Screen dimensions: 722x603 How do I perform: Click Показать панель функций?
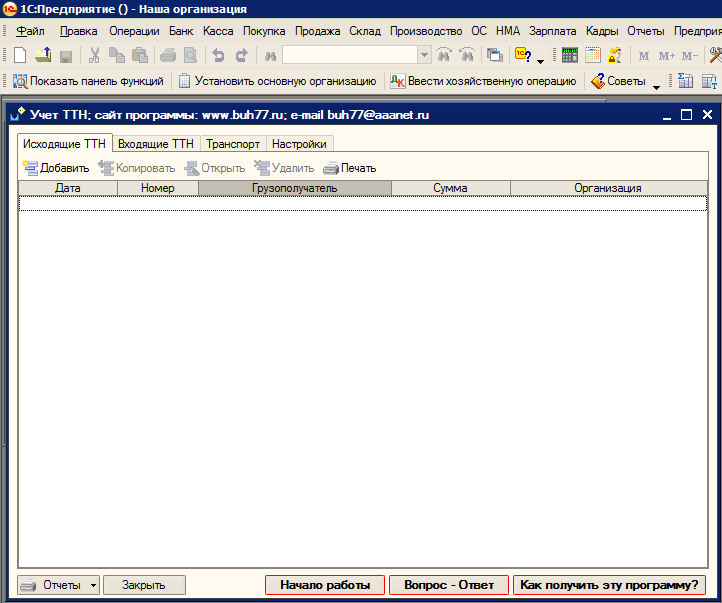(x=88, y=81)
